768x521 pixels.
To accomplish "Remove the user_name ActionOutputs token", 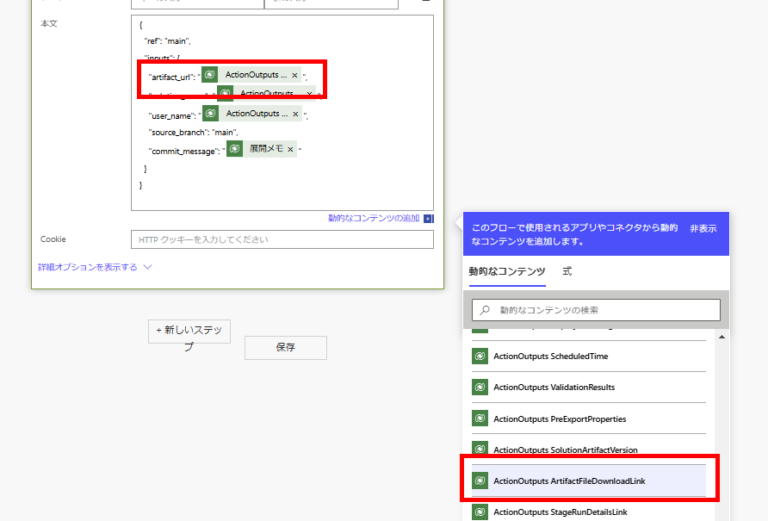I will pyautogui.click(x=294, y=114).
